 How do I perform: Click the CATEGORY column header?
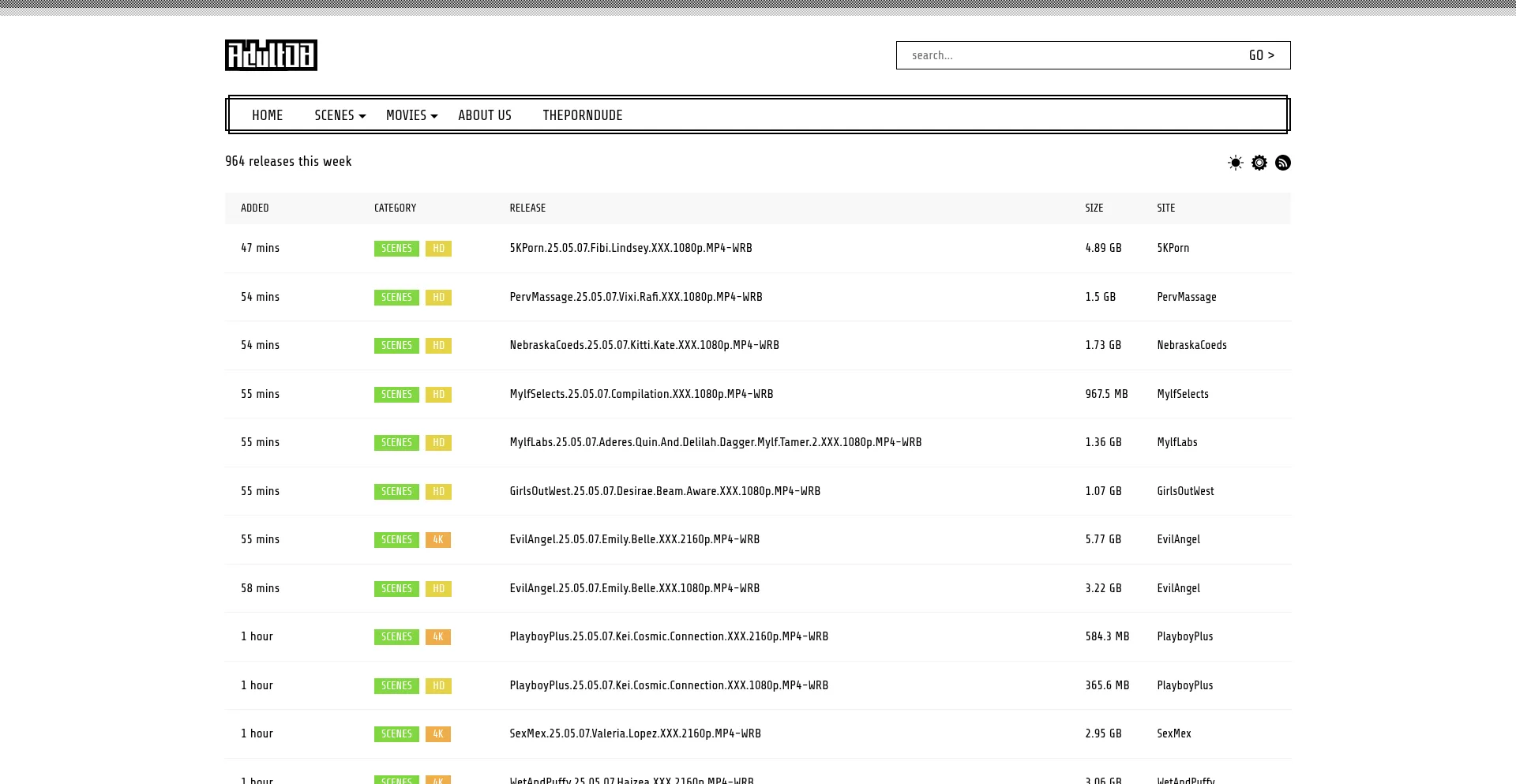click(x=395, y=208)
